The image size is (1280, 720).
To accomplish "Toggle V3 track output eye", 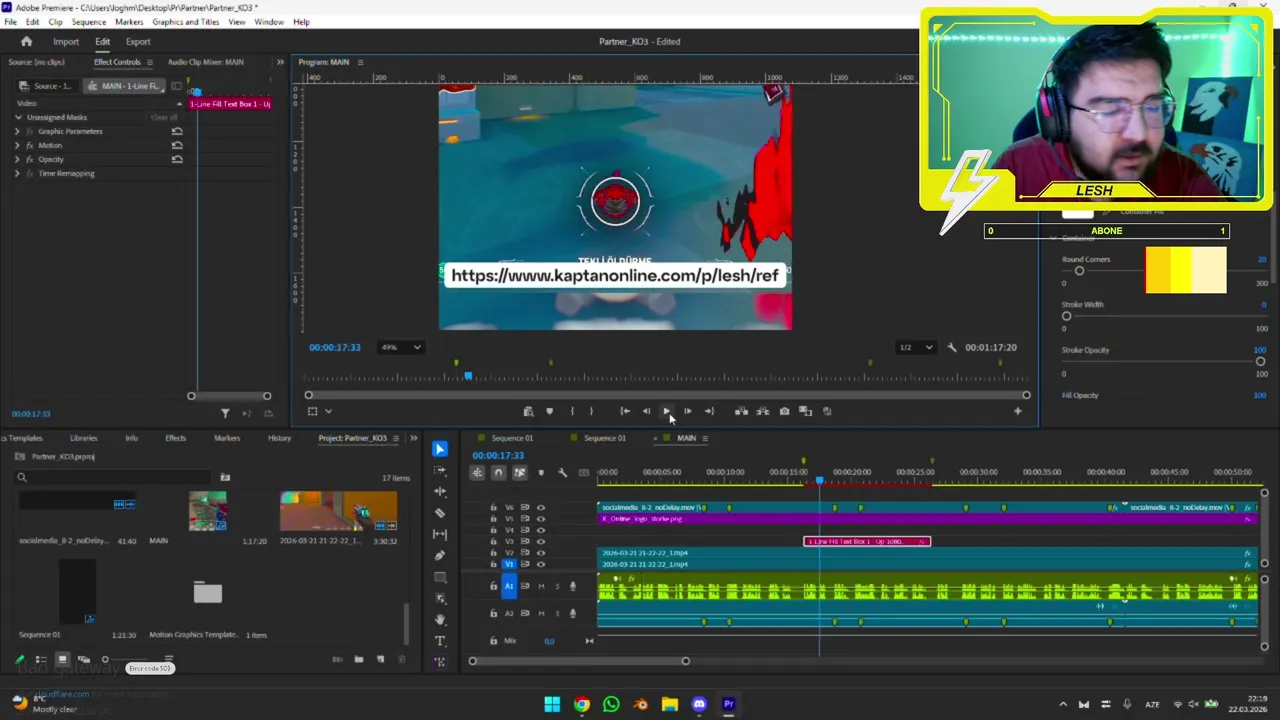I will (541, 541).
